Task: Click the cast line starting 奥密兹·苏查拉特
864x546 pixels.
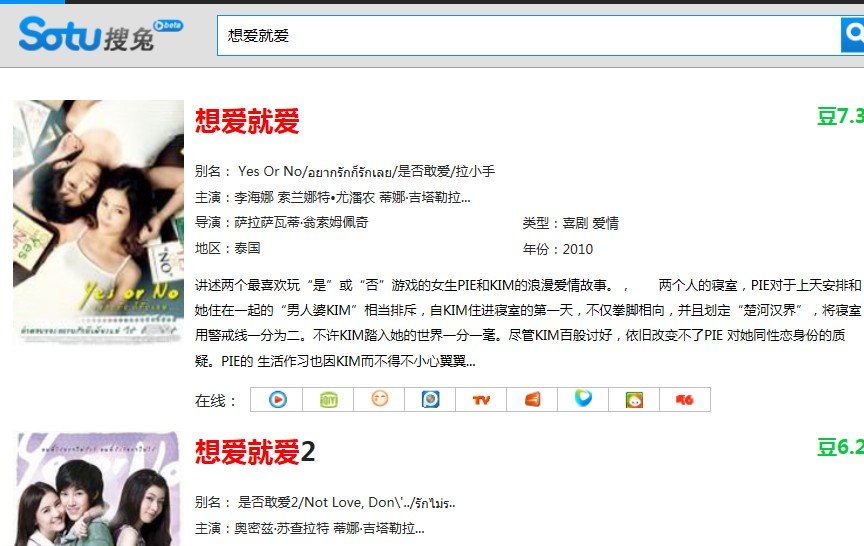Action: pyautogui.click(x=309, y=528)
